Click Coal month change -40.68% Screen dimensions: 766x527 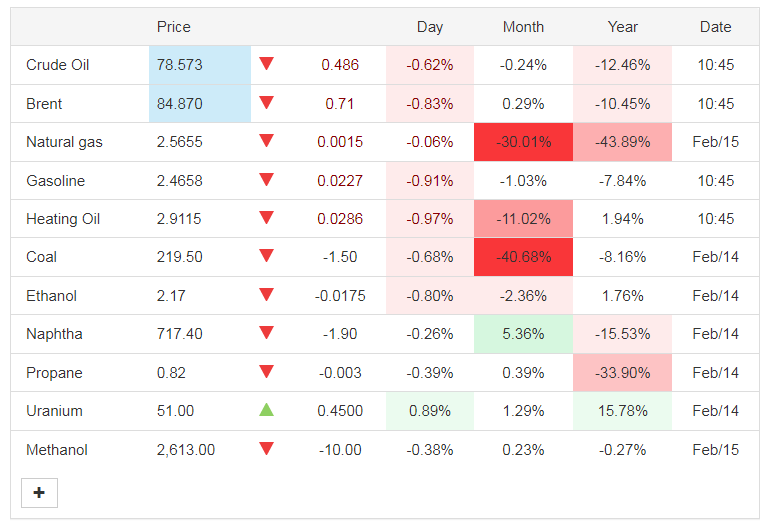pyautogui.click(x=523, y=257)
